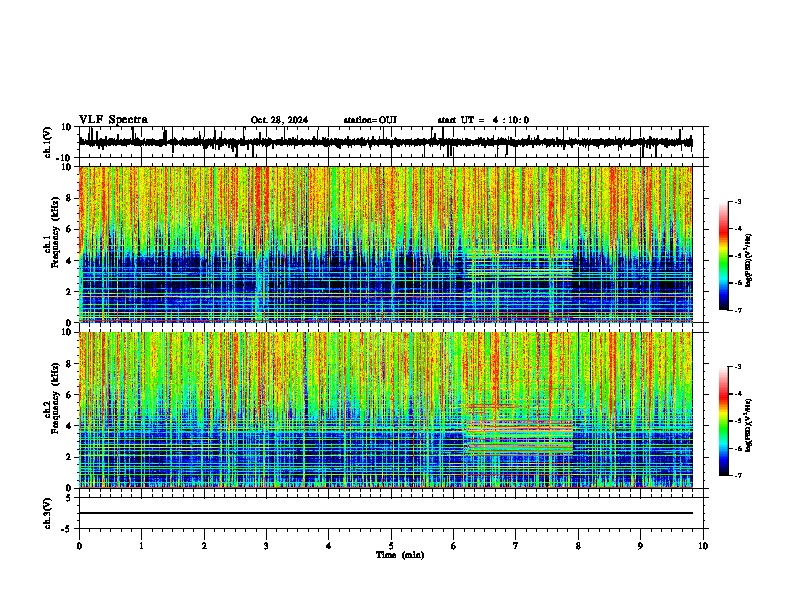Click the "ch.1(V)" waveform axis label
Viewport: 792px width, 612px height.
[47, 142]
